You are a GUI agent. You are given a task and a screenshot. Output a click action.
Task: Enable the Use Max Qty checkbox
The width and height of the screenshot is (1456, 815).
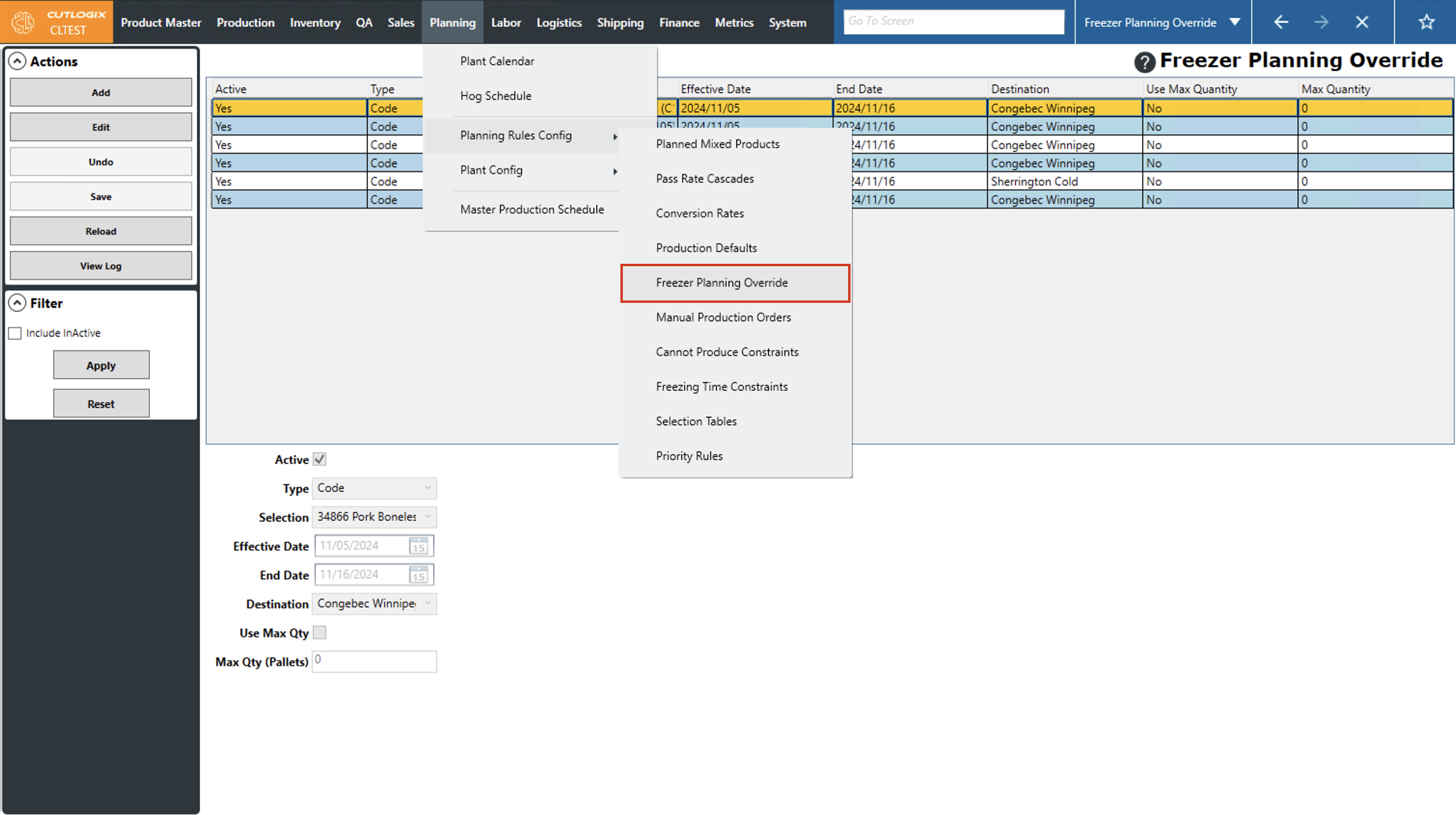click(319, 633)
